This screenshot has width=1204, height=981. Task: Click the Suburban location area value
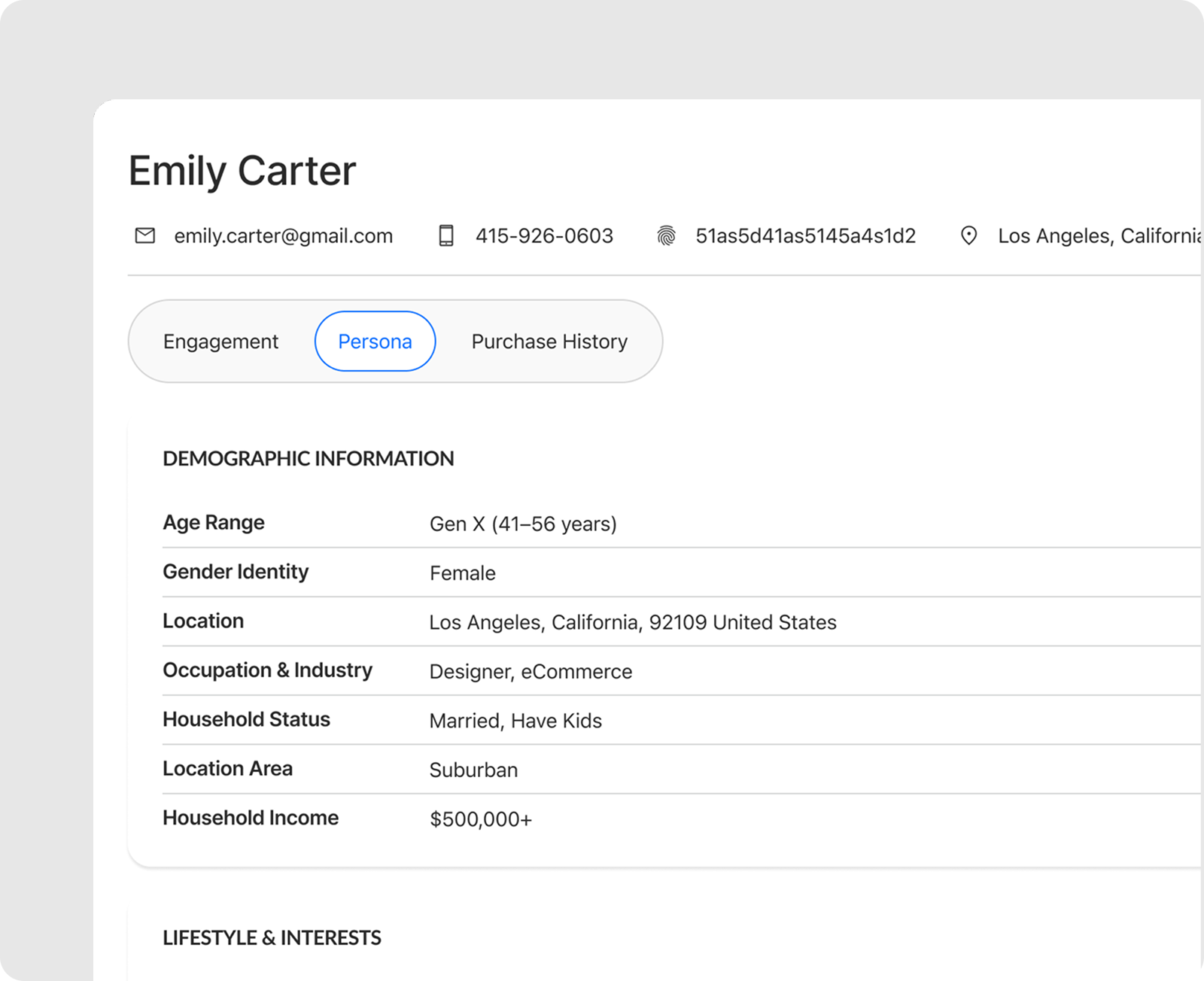[473, 770]
